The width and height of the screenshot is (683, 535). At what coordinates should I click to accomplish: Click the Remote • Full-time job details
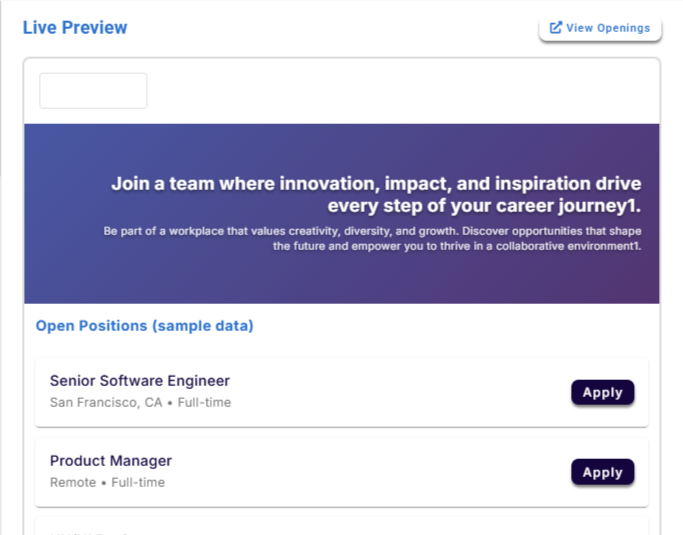tap(107, 483)
